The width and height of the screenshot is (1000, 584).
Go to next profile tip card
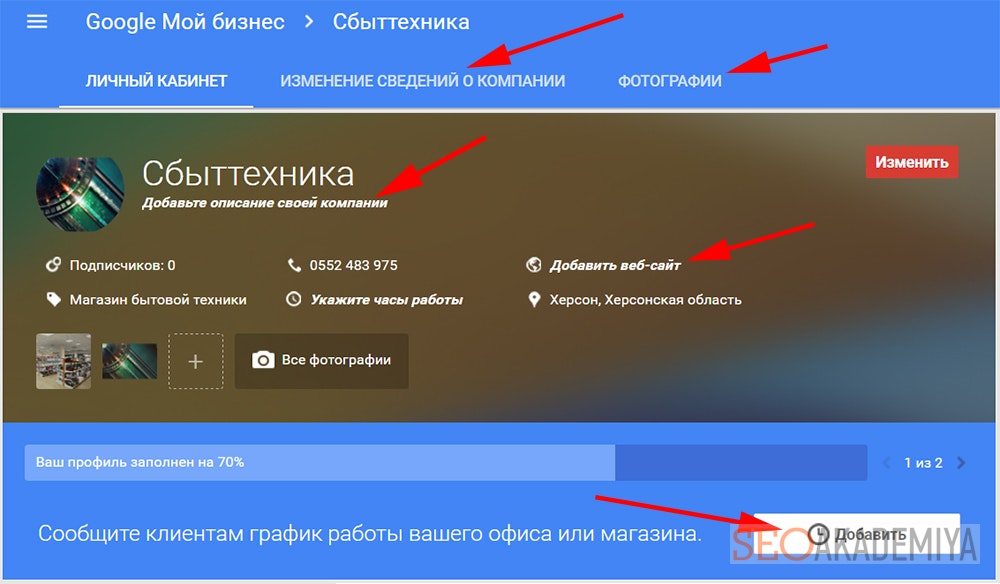961,463
